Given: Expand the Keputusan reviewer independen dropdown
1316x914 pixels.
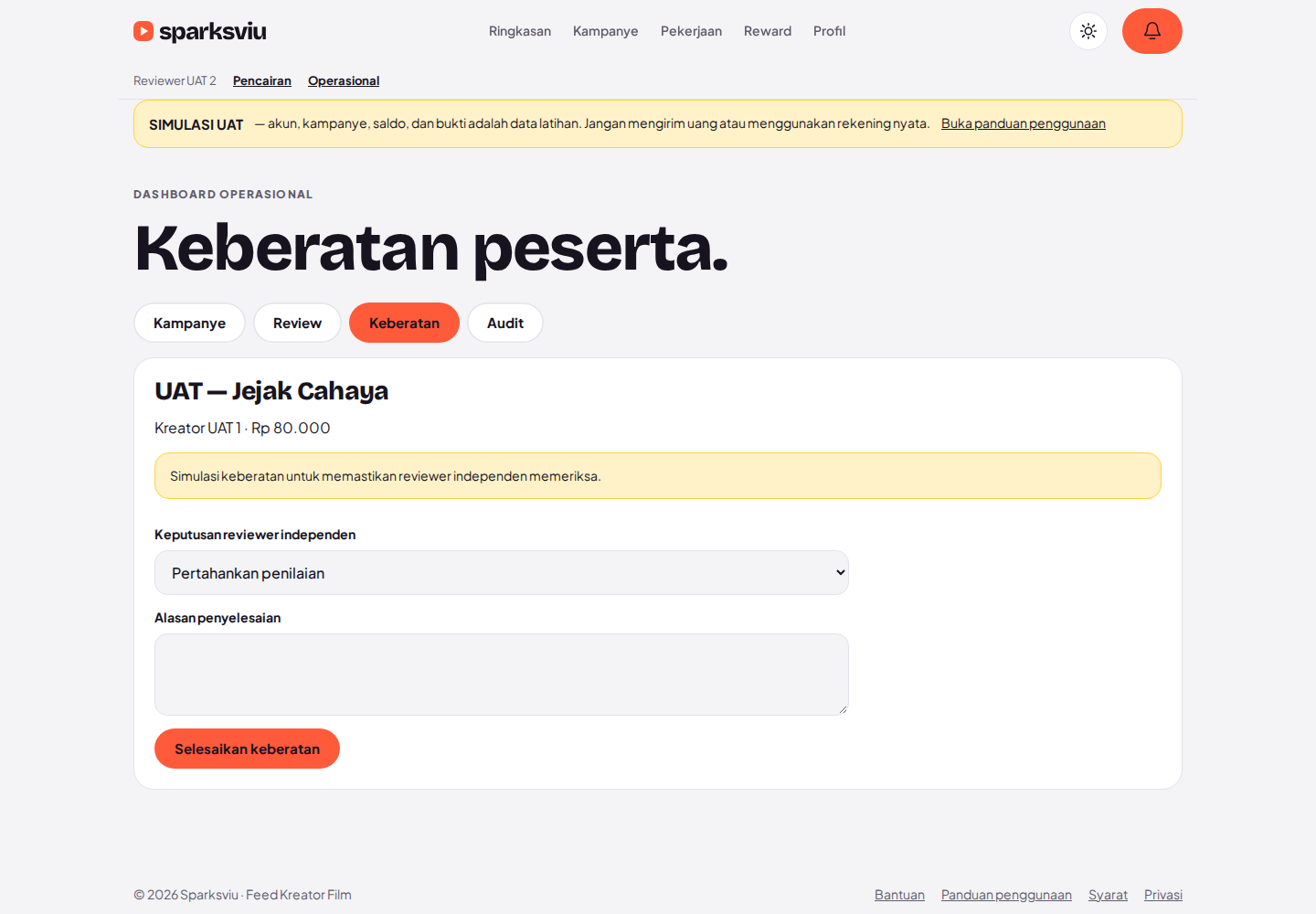Looking at the screenshot, I should pos(502,573).
